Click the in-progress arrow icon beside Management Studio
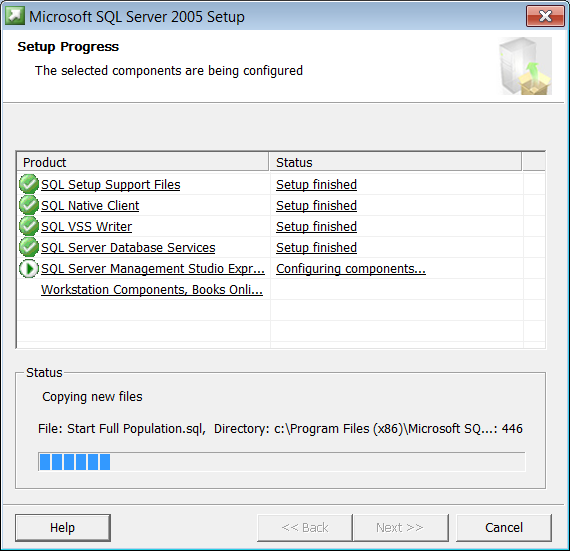 (x=29, y=269)
